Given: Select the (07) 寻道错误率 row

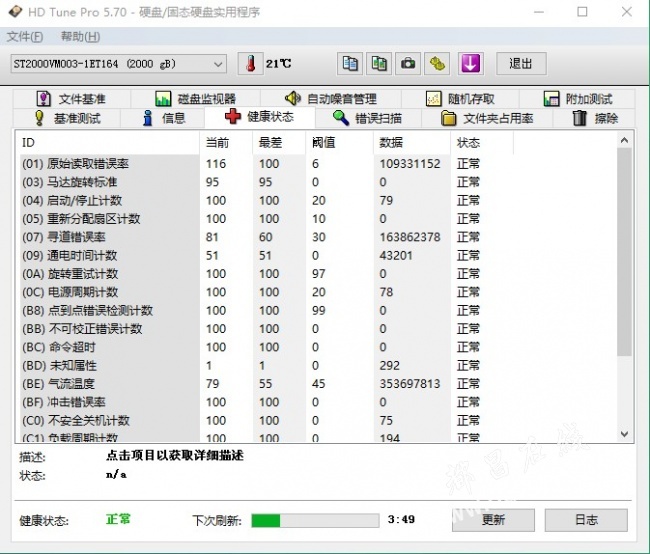Looking at the screenshot, I should pos(265,237).
